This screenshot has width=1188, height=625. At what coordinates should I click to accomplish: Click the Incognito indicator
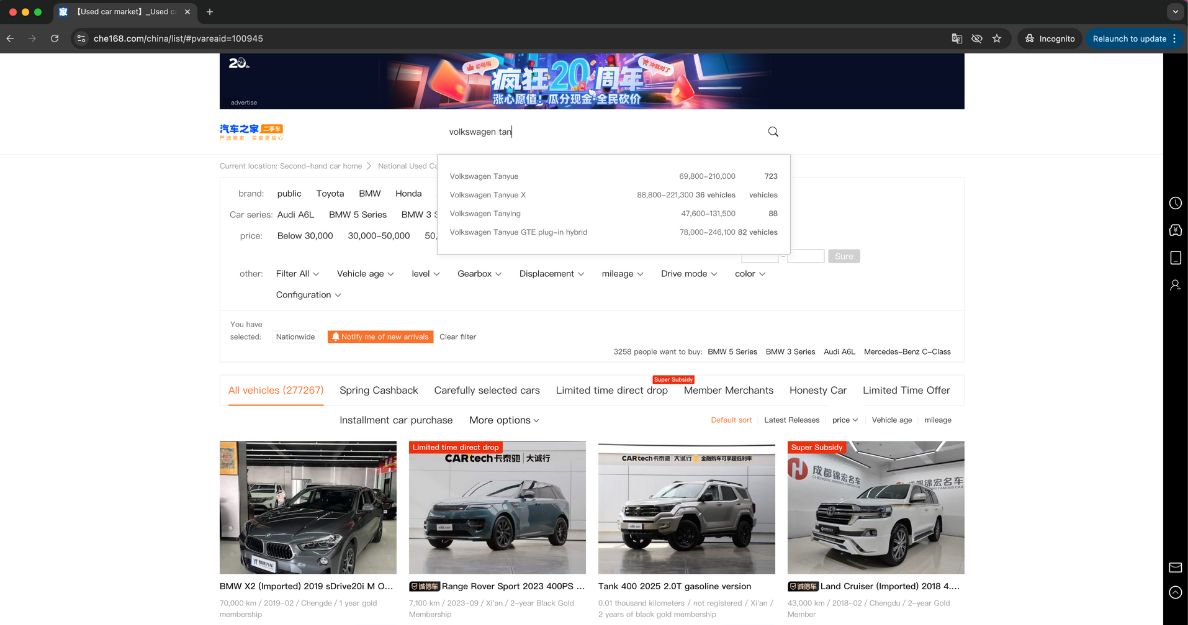[1050, 39]
